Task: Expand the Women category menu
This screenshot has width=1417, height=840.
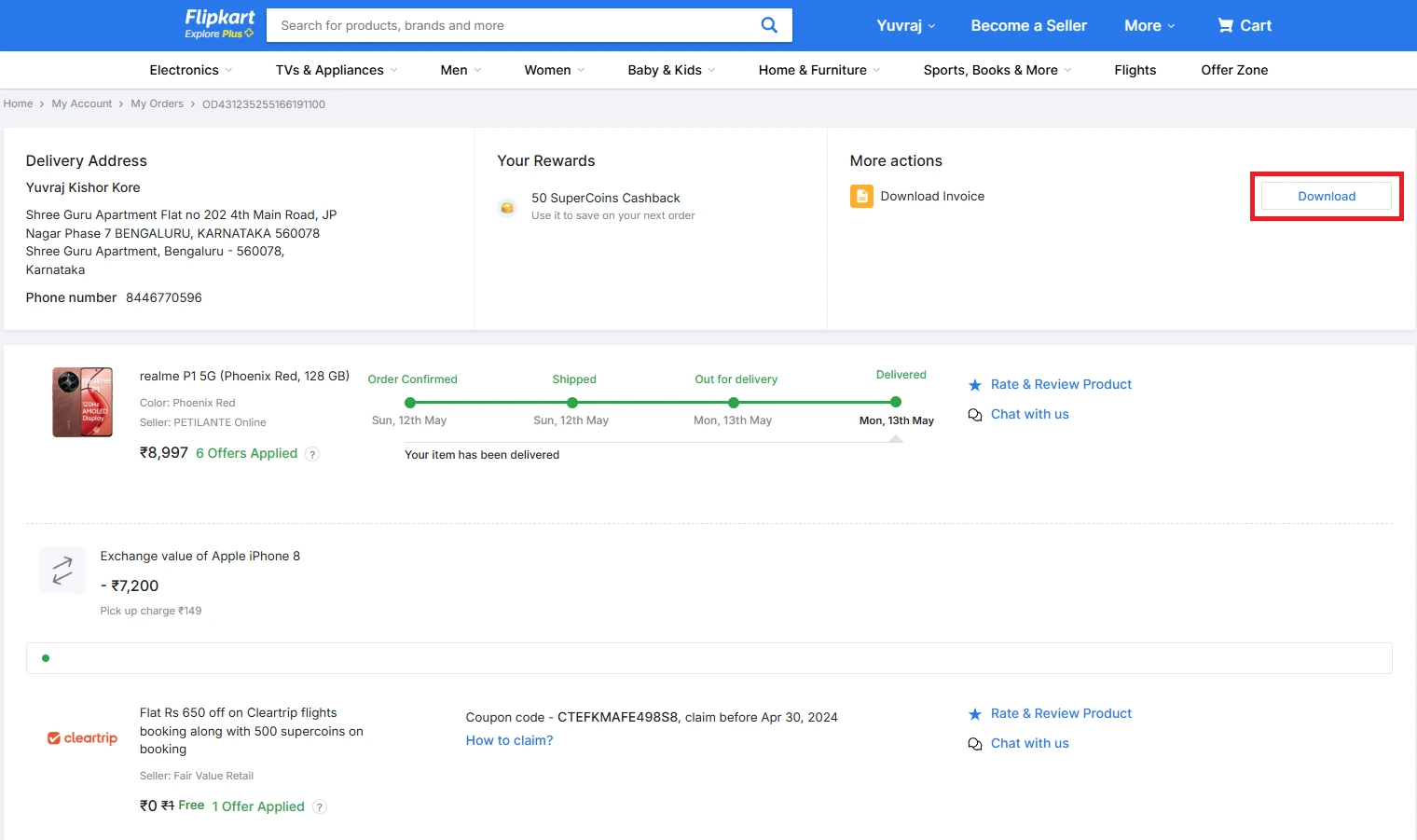Action: (555, 70)
